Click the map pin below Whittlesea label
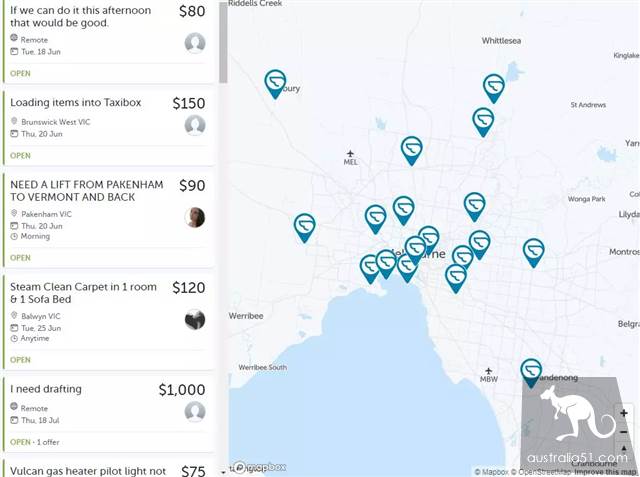 (x=494, y=86)
